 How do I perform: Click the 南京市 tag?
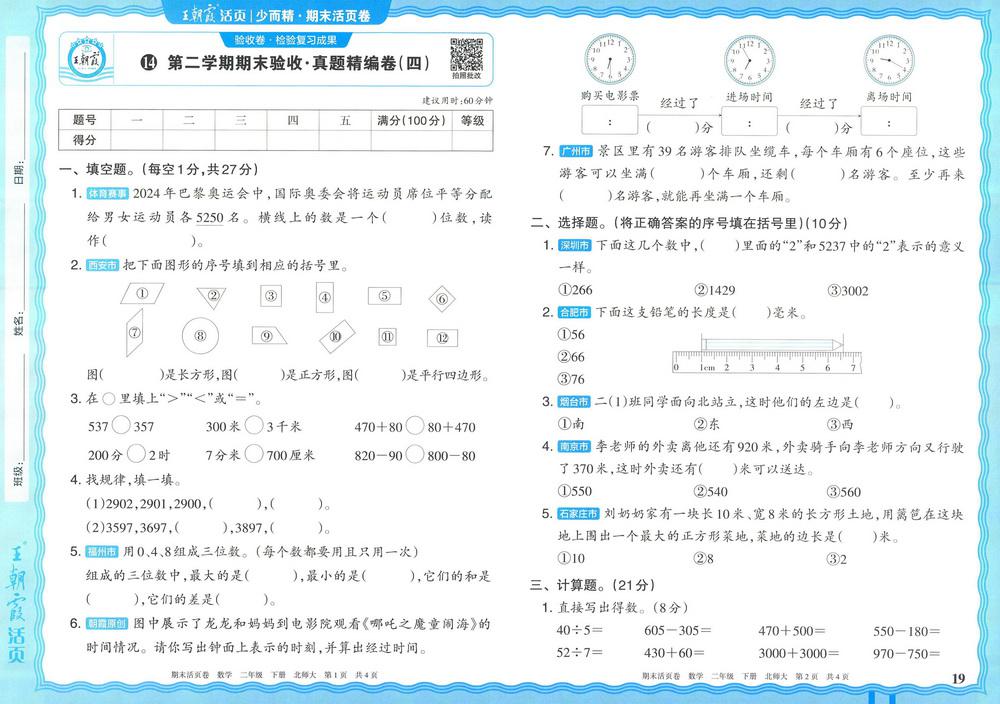[x=575, y=446]
